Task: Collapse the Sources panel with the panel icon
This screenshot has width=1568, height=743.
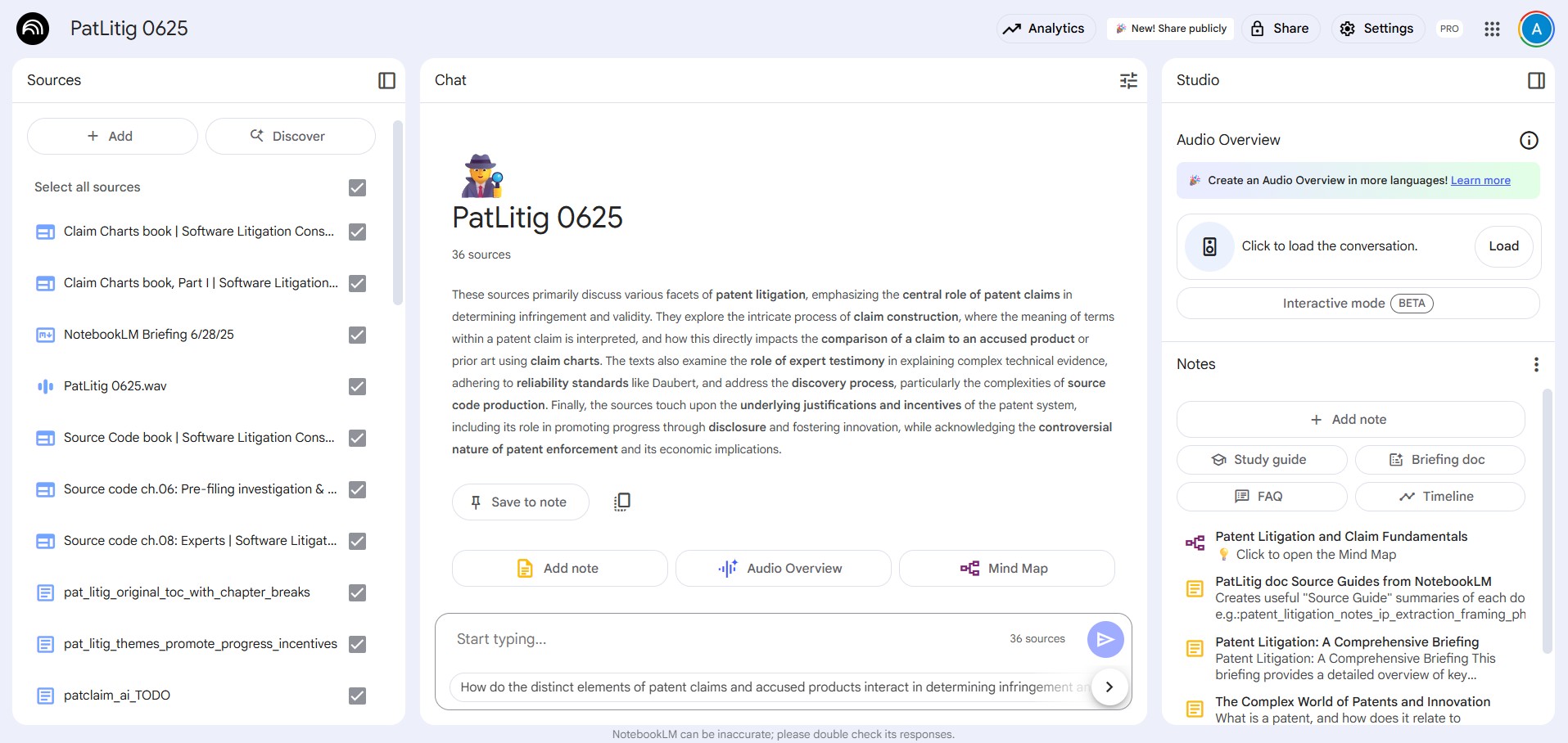Action: [x=386, y=80]
